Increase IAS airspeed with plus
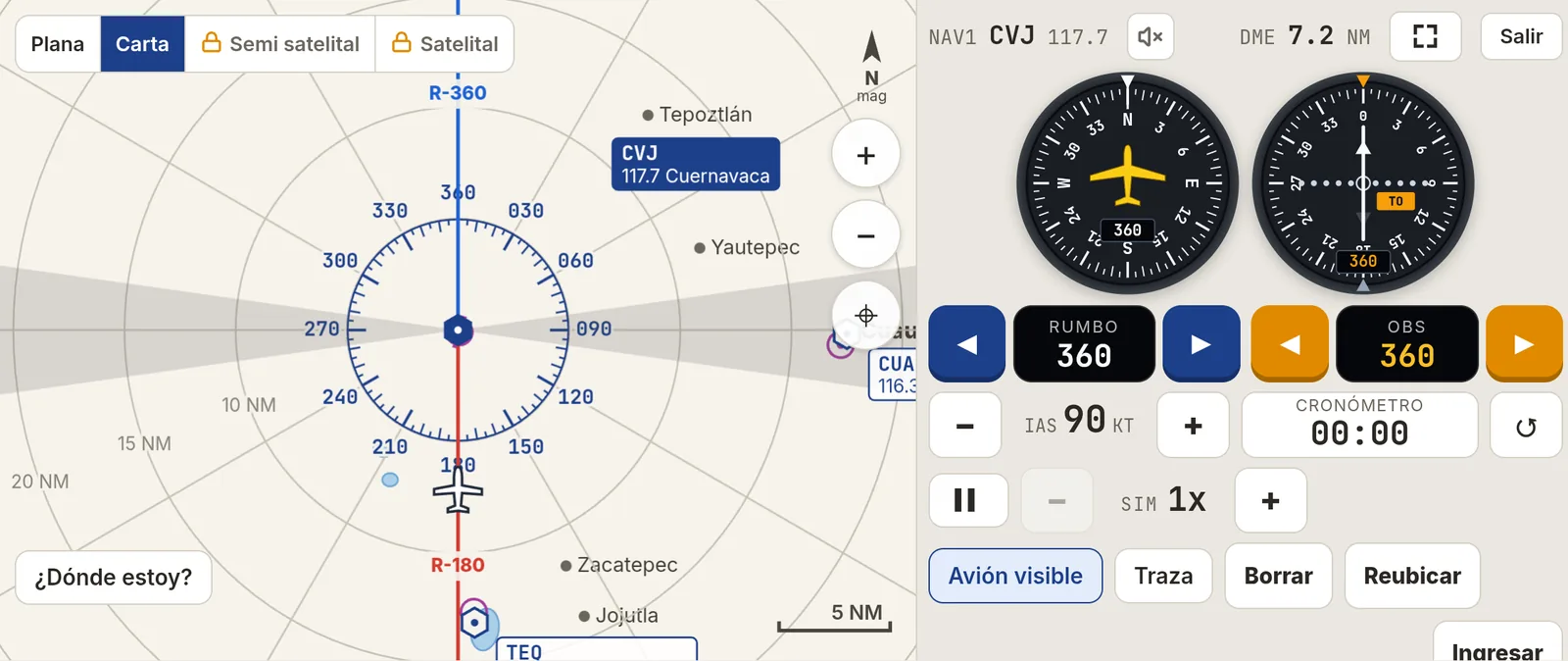 [1193, 426]
